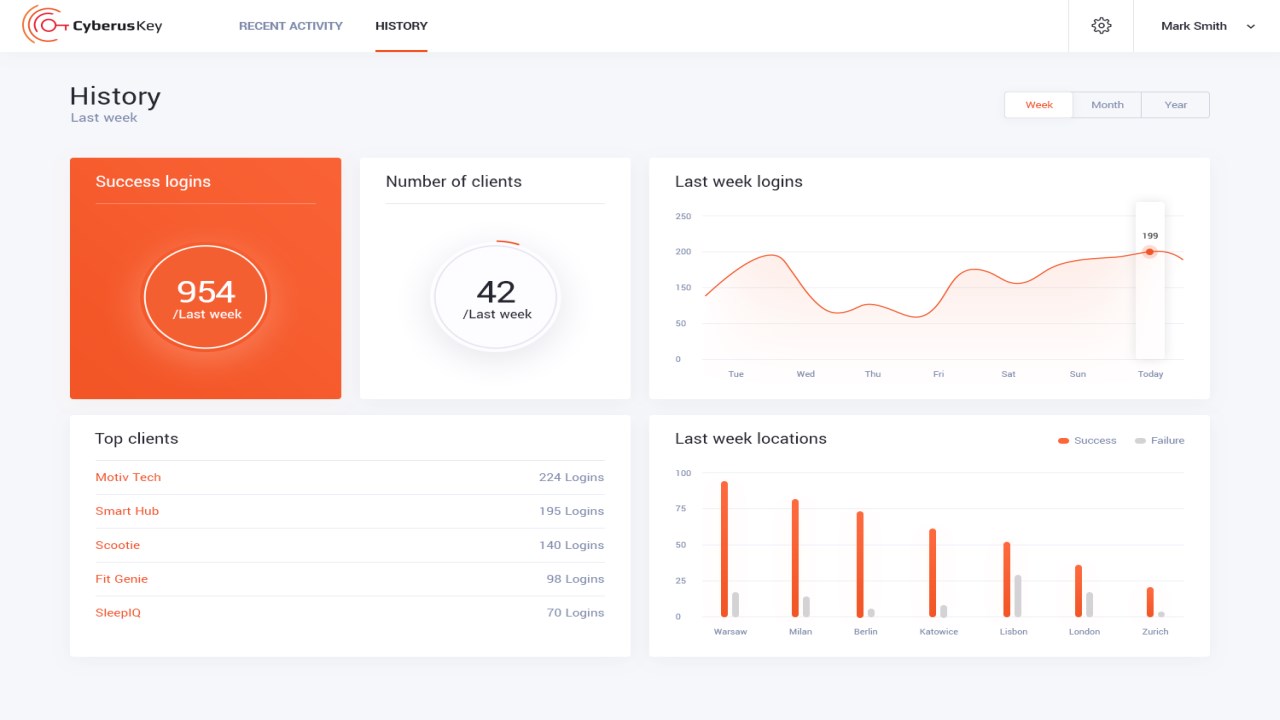Viewport: 1280px width, 720px height.
Task: Click the Zurich failure bar
Action: (x=1160, y=615)
